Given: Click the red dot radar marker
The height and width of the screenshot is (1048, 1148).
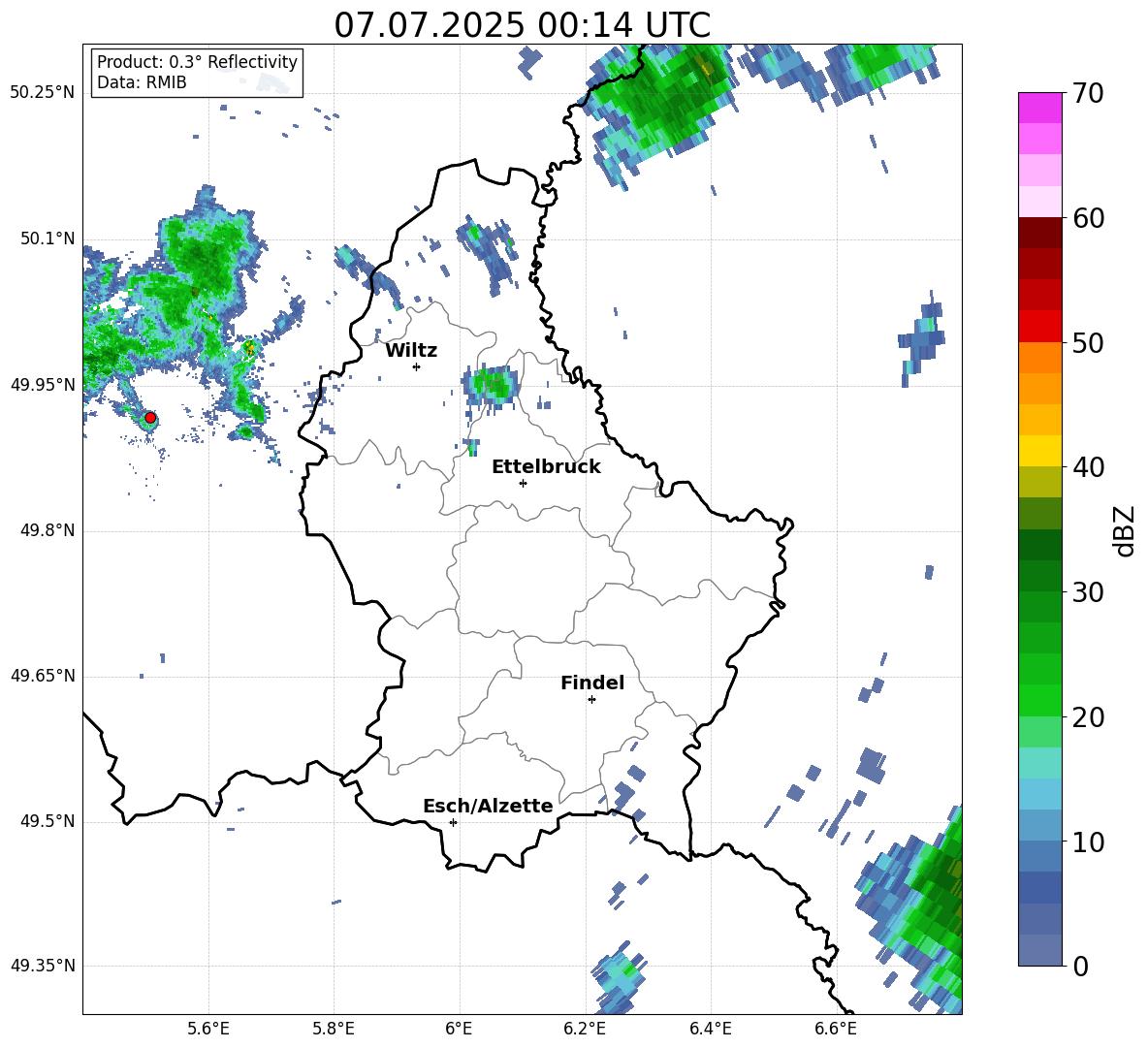Looking at the screenshot, I should 150,418.
